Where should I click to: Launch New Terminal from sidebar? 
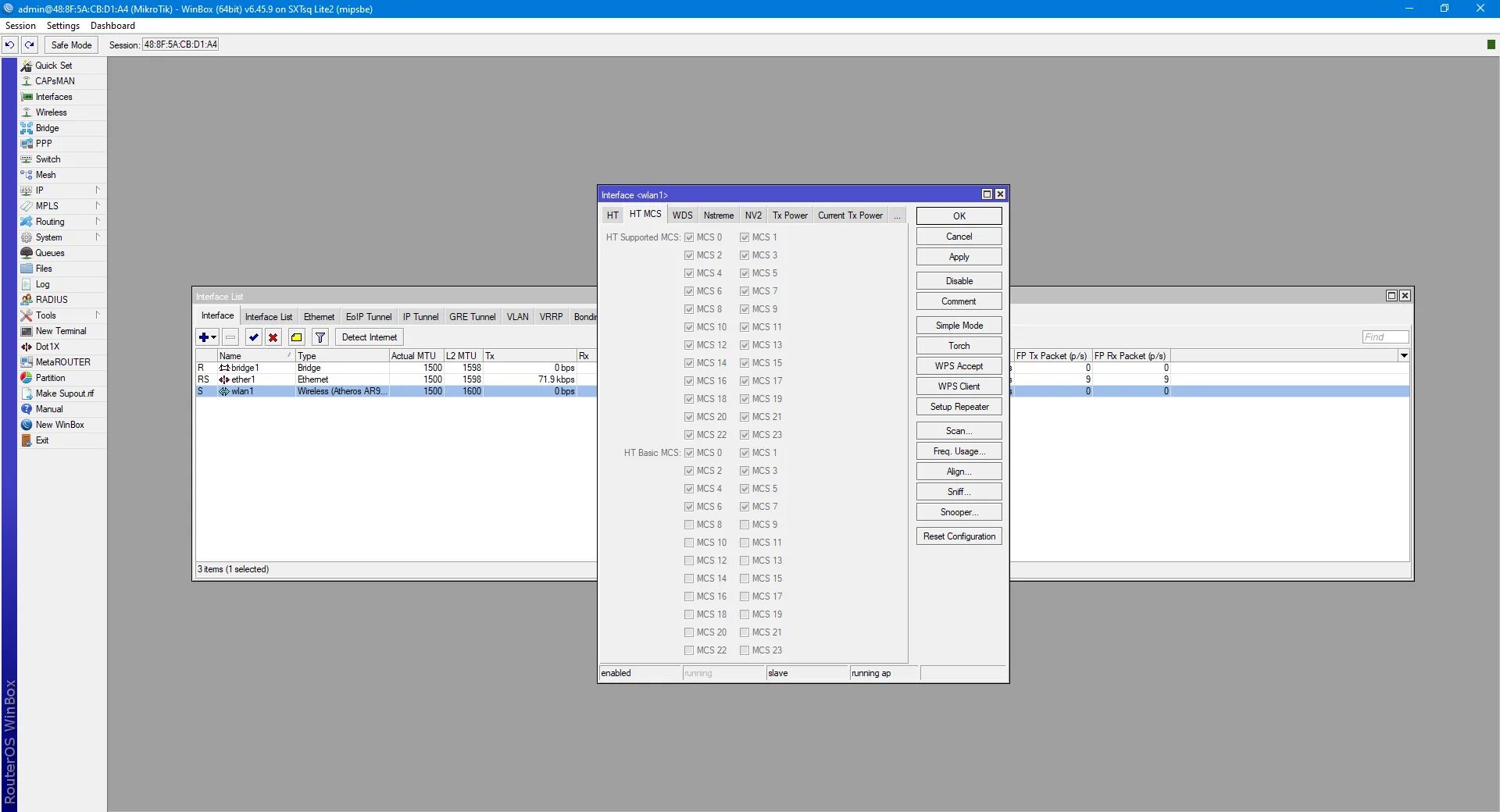[x=61, y=331]
